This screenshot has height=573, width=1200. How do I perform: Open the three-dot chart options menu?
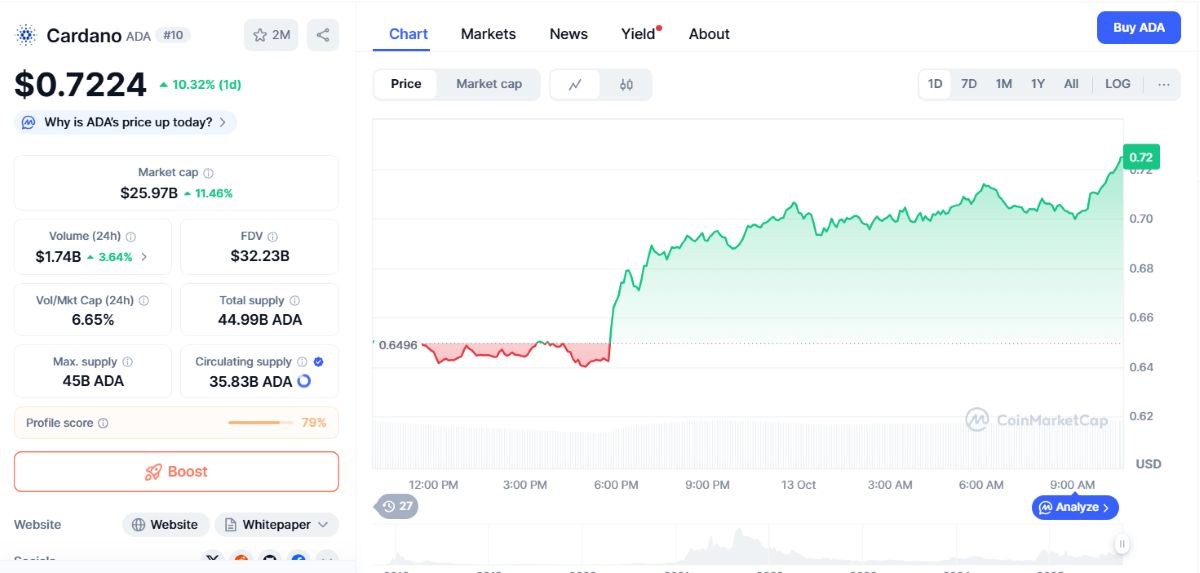click(1164, 84)
